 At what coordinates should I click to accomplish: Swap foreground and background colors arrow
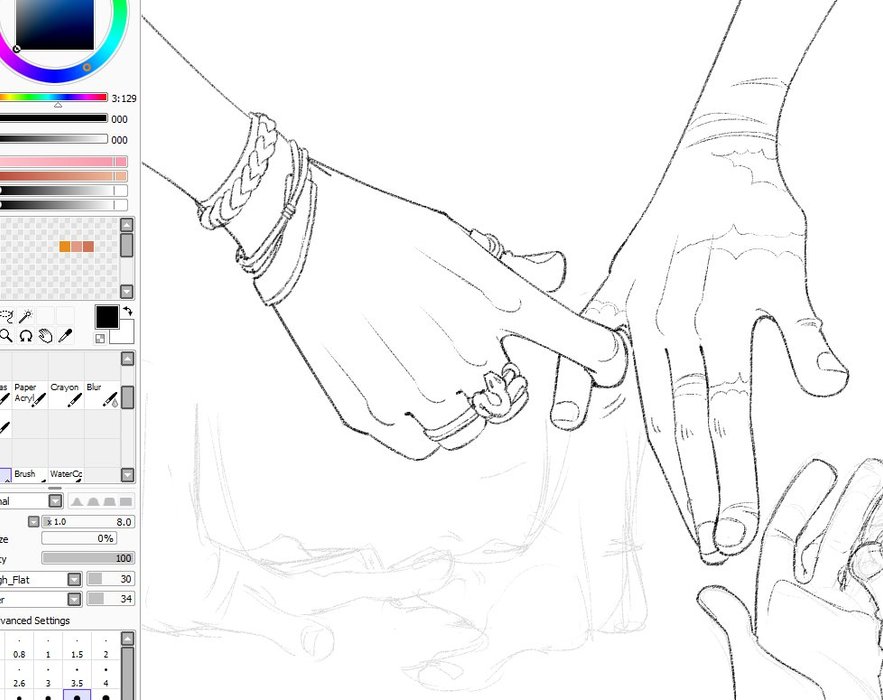pyautogui.click(x=128, y=311)
